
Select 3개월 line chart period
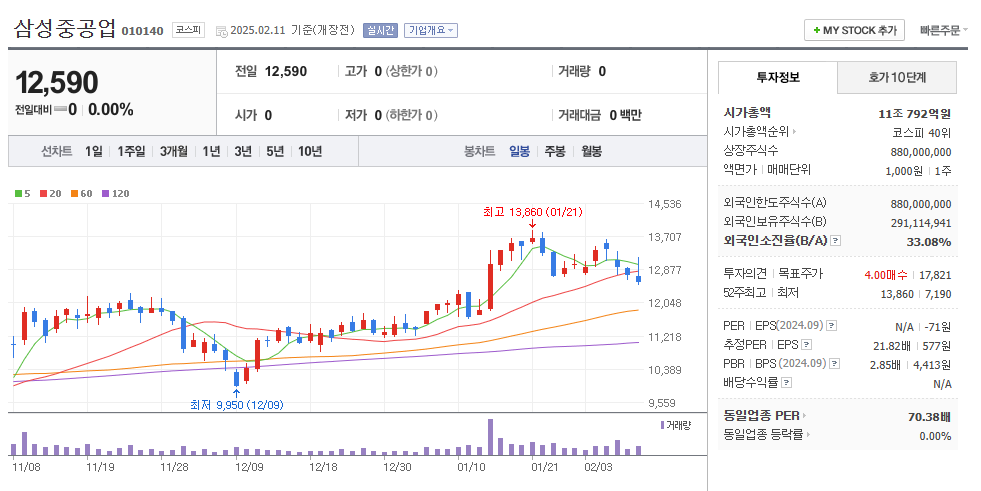point(173,151)
